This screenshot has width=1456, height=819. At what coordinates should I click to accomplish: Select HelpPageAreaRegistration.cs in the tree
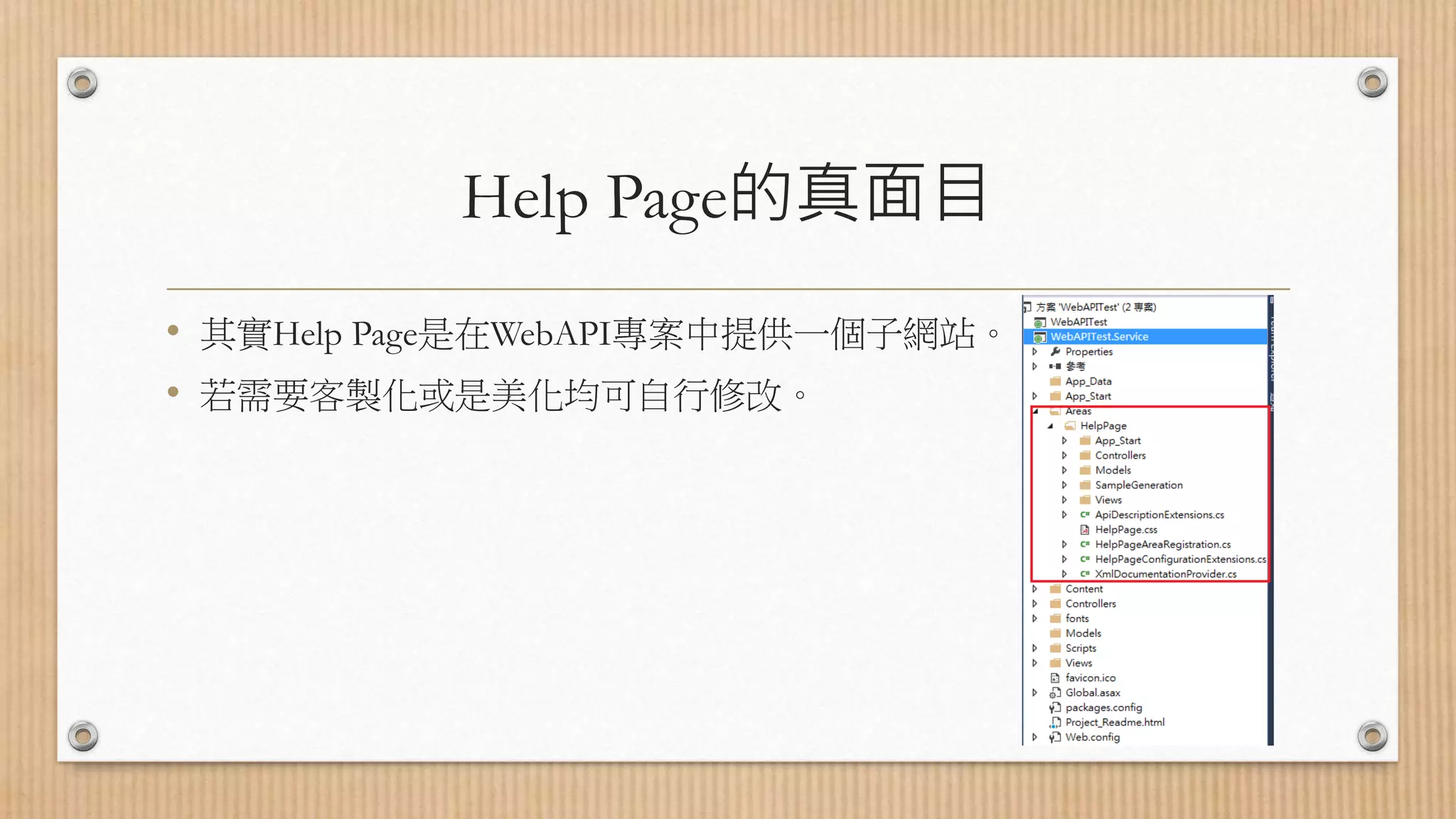pos(1162,545)
